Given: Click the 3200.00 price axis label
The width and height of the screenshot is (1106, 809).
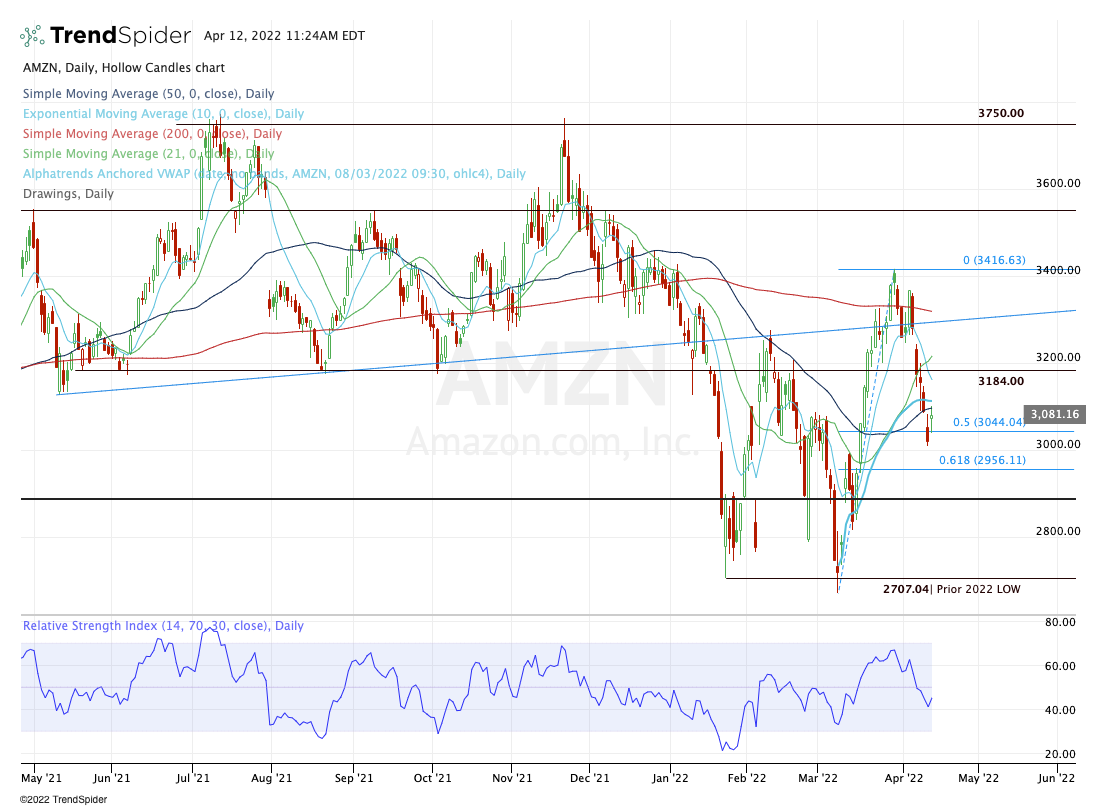Looking at the screenshot, I should 1057,357.
